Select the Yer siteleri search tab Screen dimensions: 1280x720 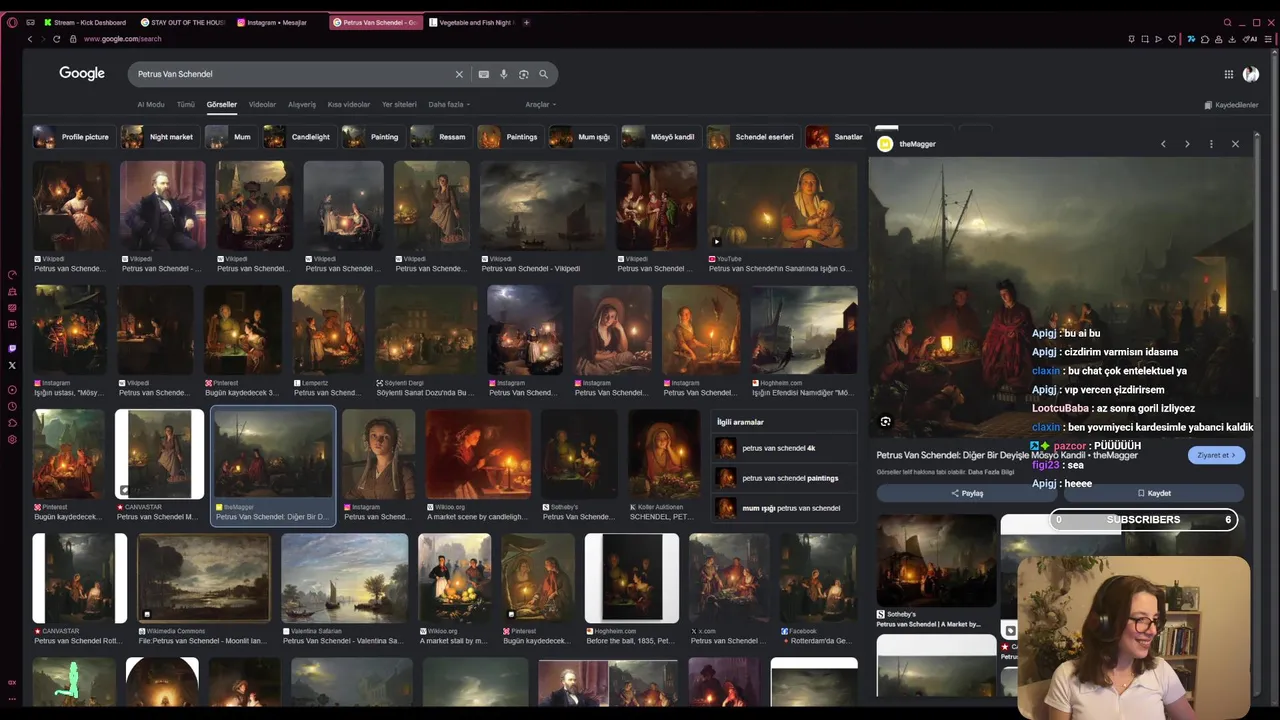click(x=399, y=104)
